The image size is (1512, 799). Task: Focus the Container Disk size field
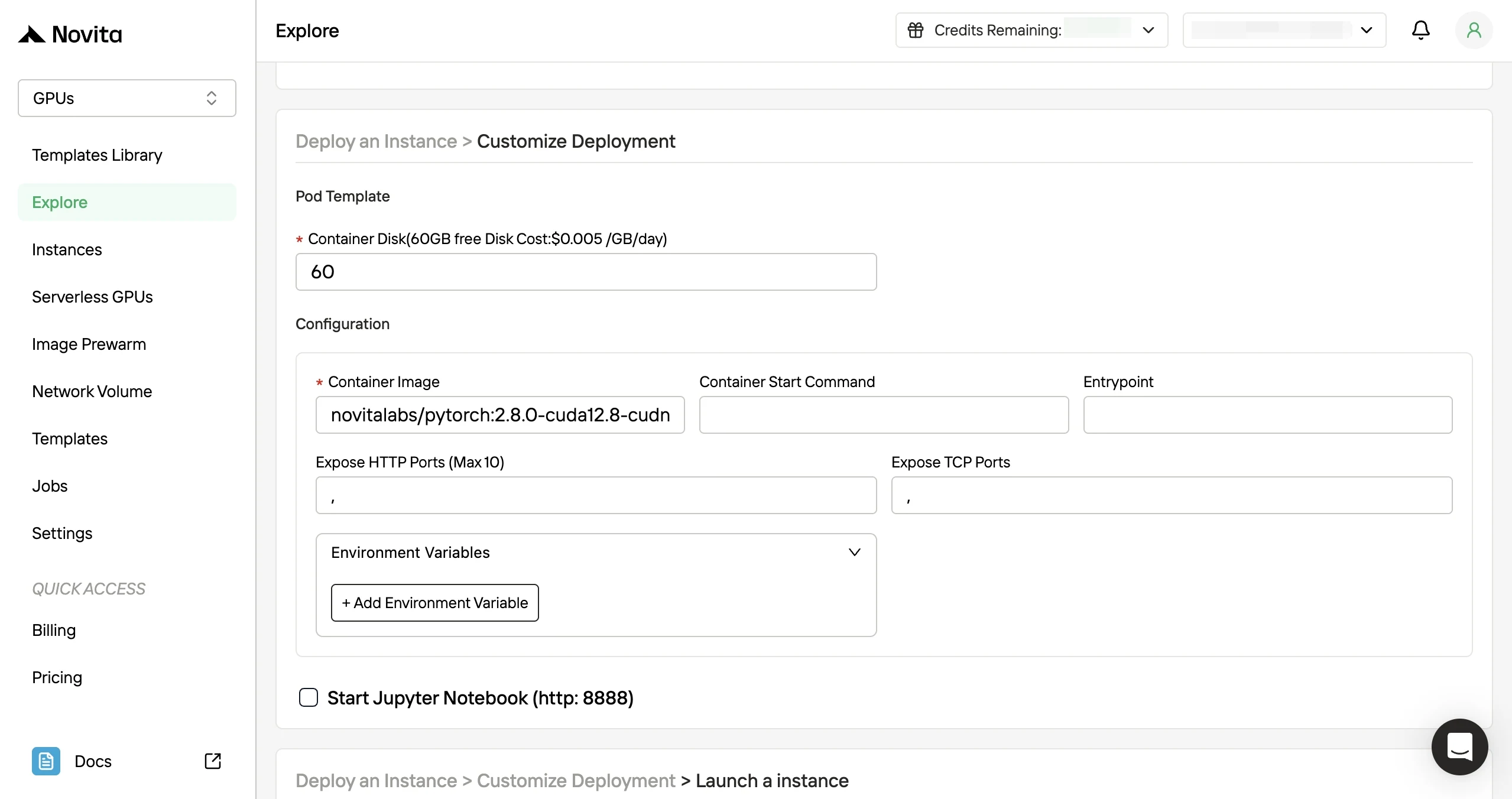click(586, 272)
